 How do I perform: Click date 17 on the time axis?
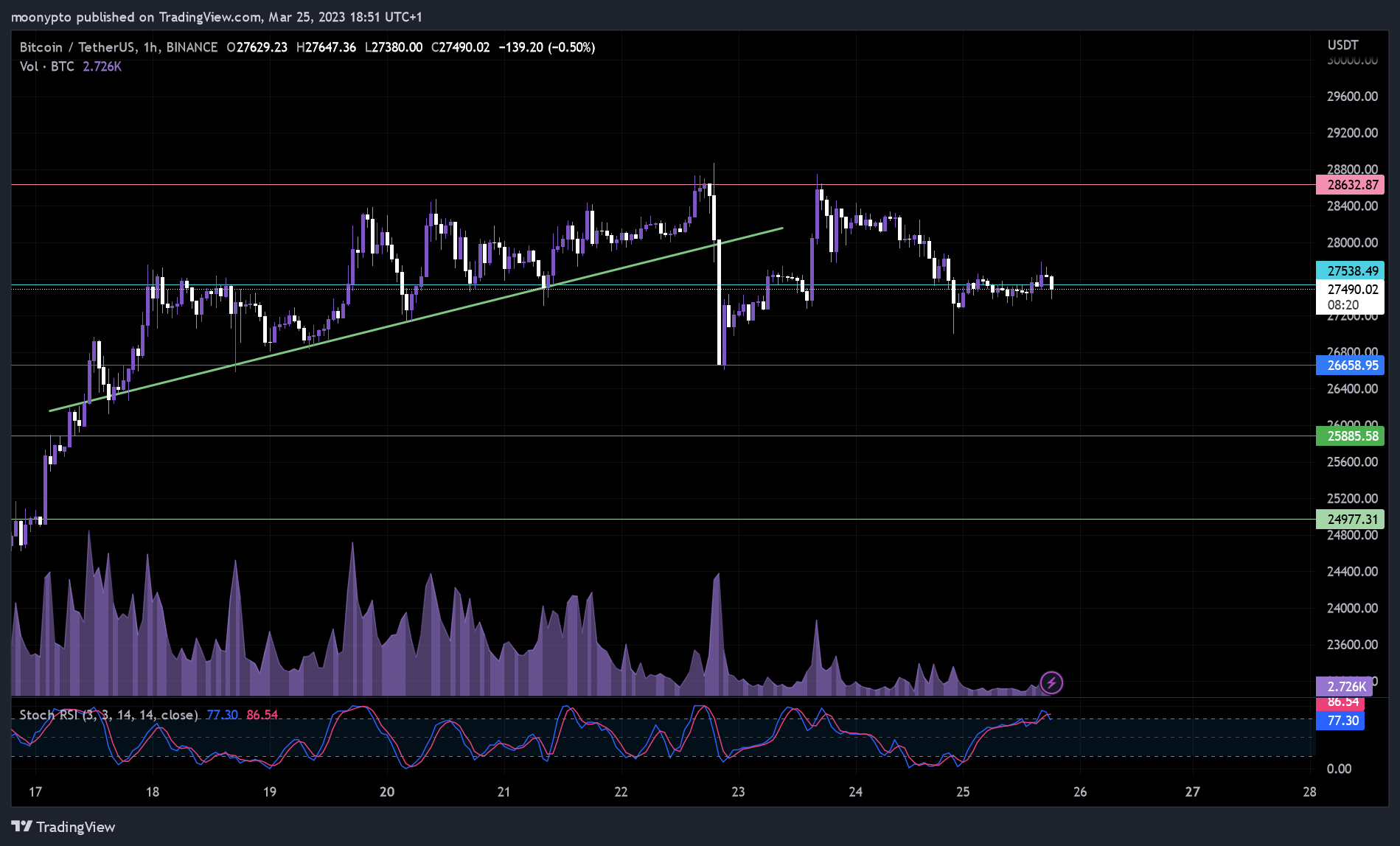pyautogui.click(x=35, y=792)
